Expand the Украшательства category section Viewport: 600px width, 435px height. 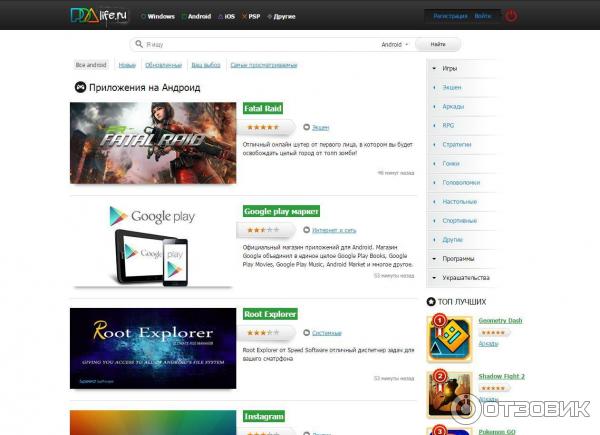click(434, 277)
